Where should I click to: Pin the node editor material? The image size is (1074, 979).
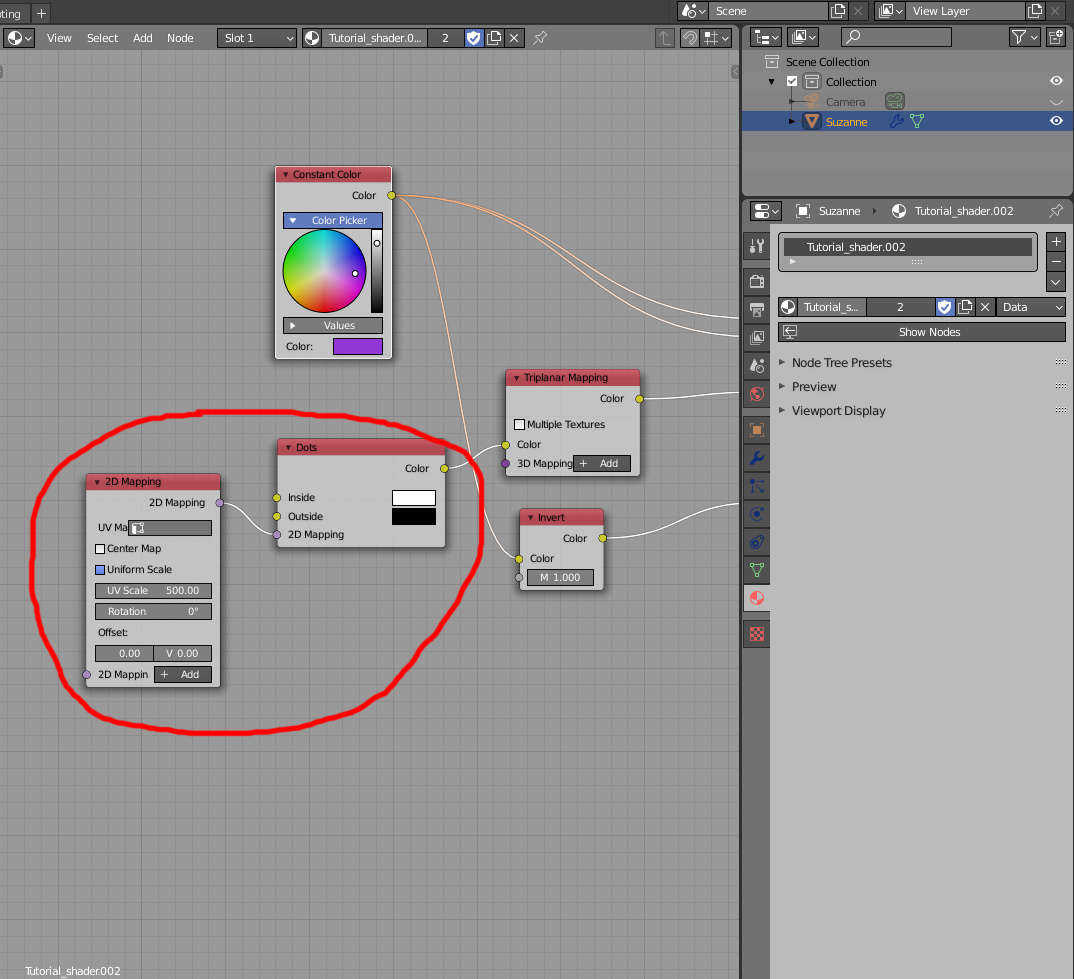(x=540, y=38)
